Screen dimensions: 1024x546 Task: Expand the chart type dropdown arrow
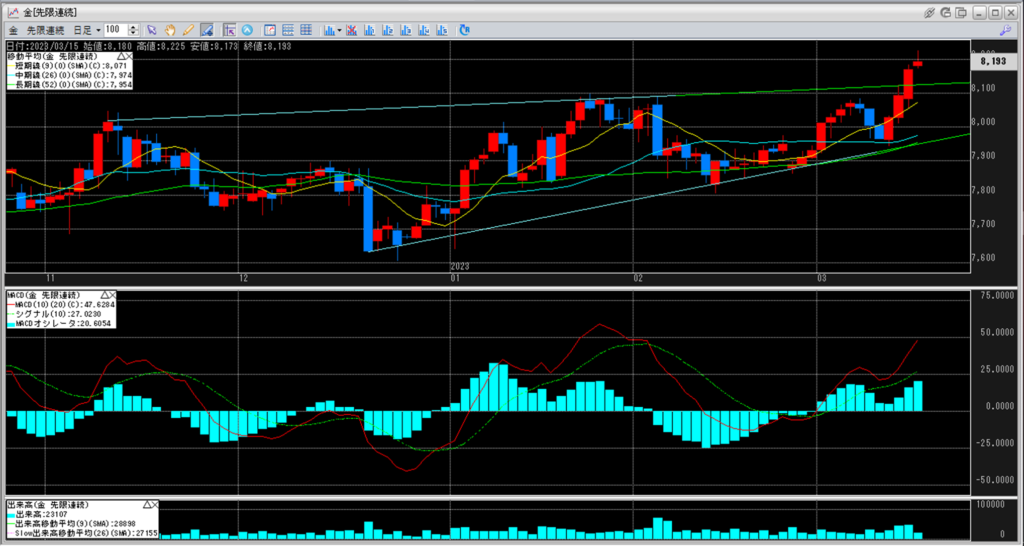[338, 30]
